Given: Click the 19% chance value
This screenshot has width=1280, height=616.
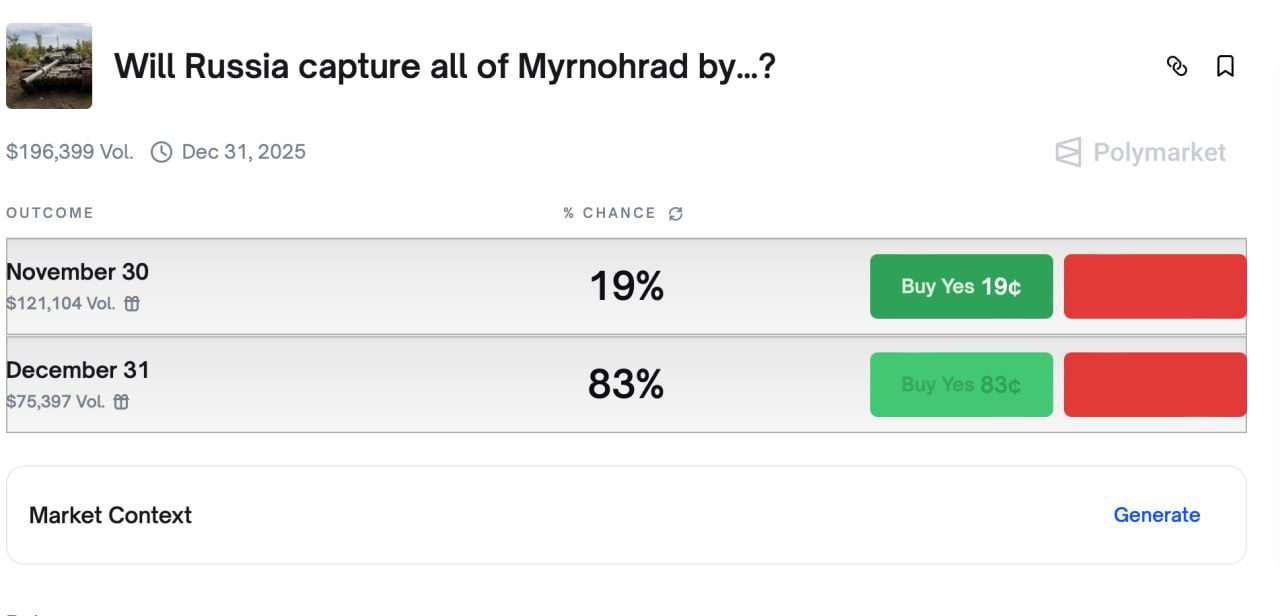Looking at the screenshot, I should [626, 287].
